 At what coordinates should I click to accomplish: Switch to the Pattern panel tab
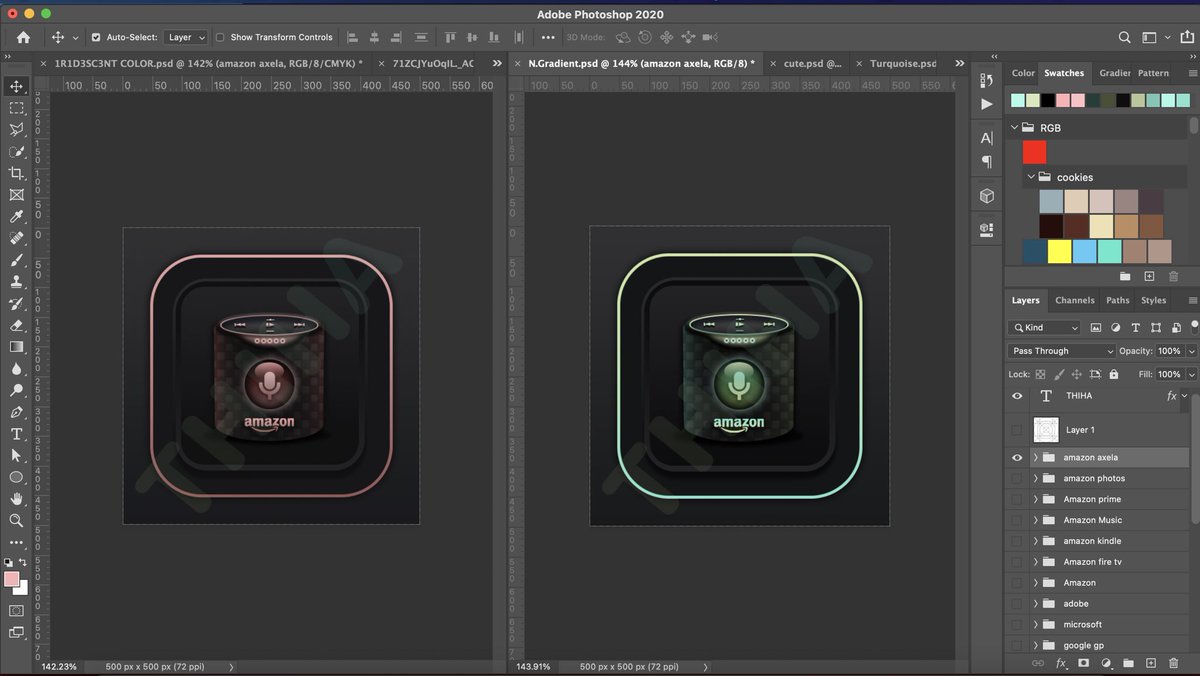pyautogui.click(x=1153, y=73)
